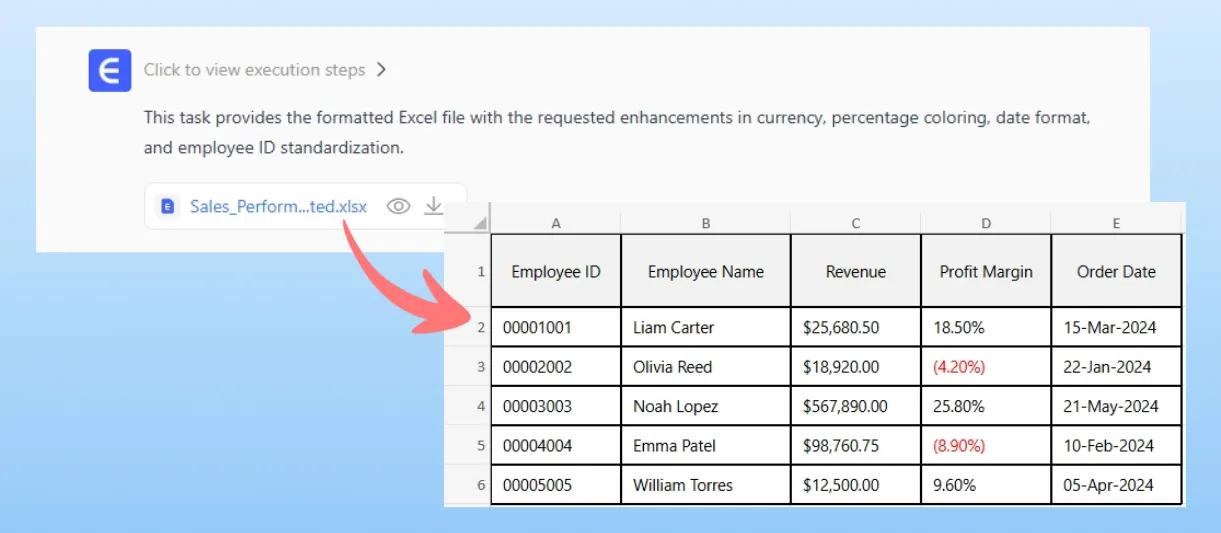The image size is (1221, 533).
Task: Click the blue E assistant avatar icon
Action: pos(110,70)
